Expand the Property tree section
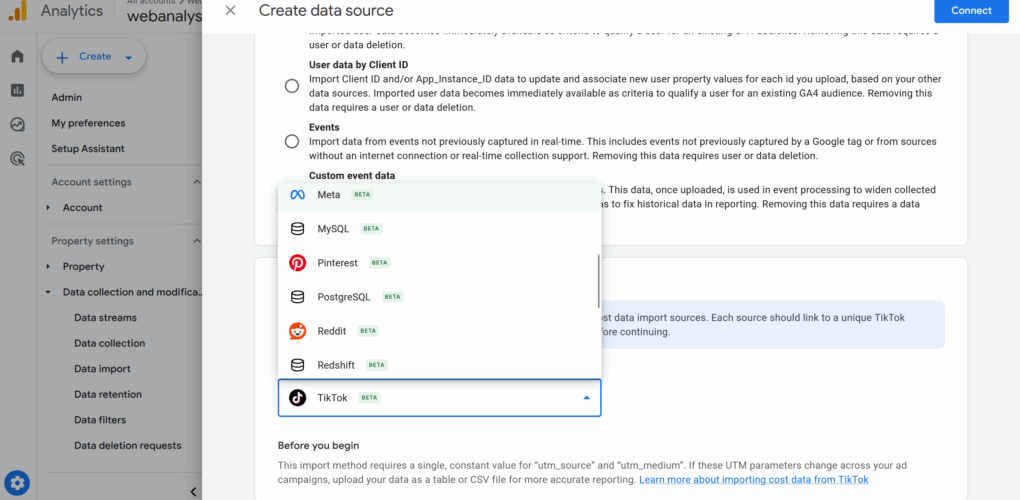Screen dimensions: 1020x500 [48, 267]
